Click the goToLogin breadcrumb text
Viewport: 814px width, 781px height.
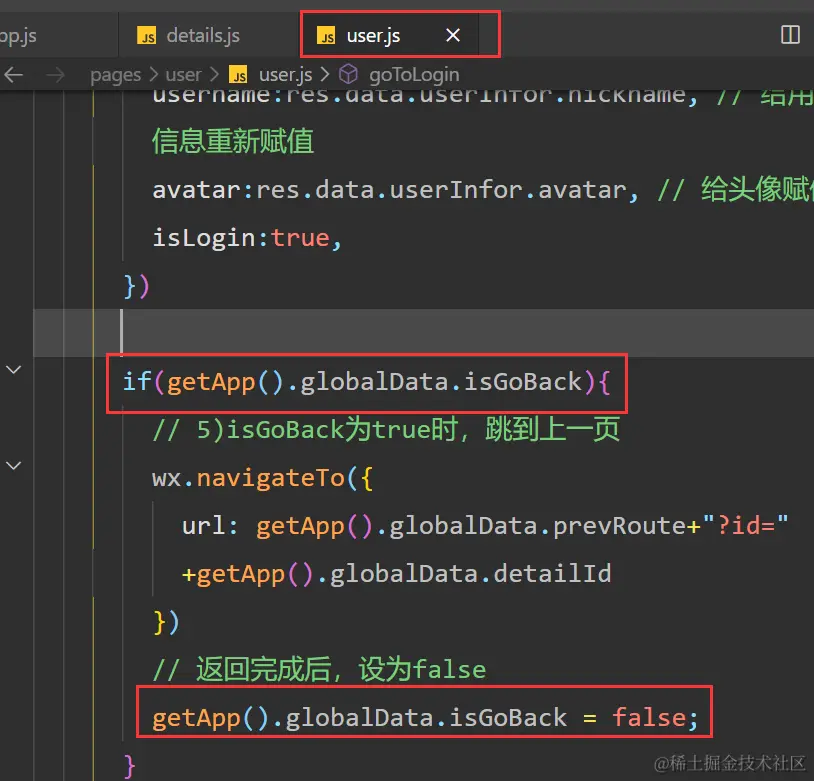click(414, 75)
